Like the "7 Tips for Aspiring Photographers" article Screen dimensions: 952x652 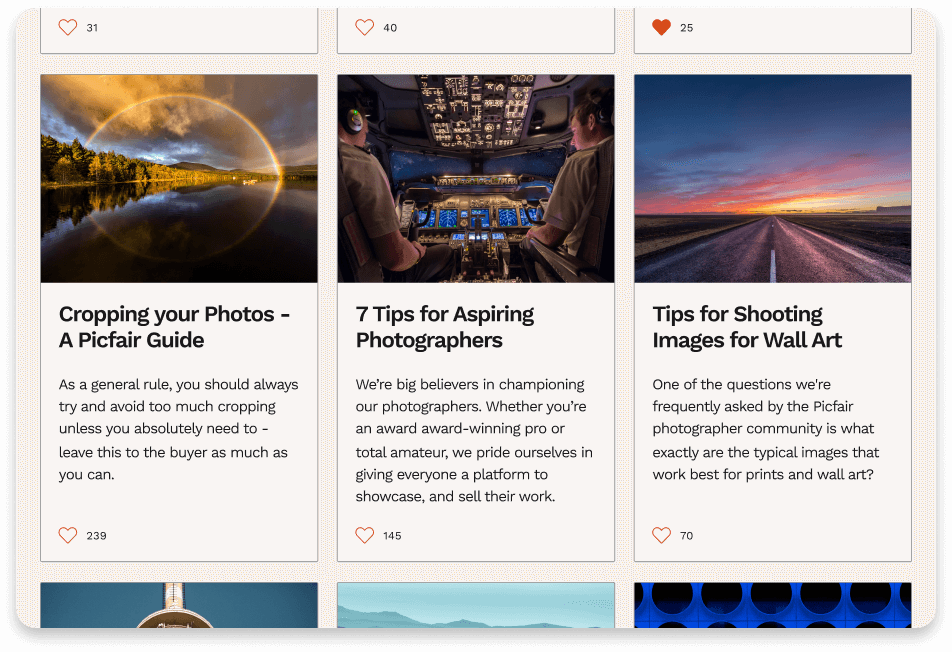tap(365, 535)
